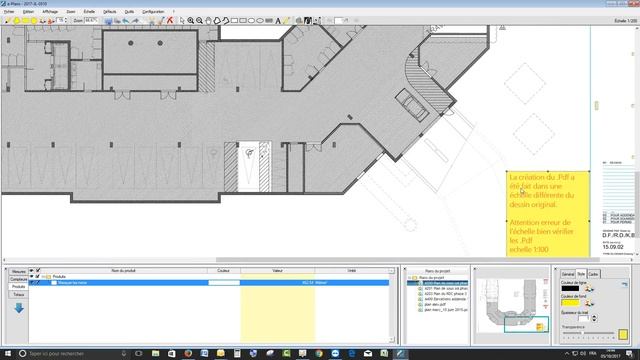The height and width of the screenshot is (360, 640).
Task: Pick the text annotation A tool
Action: 278,21
